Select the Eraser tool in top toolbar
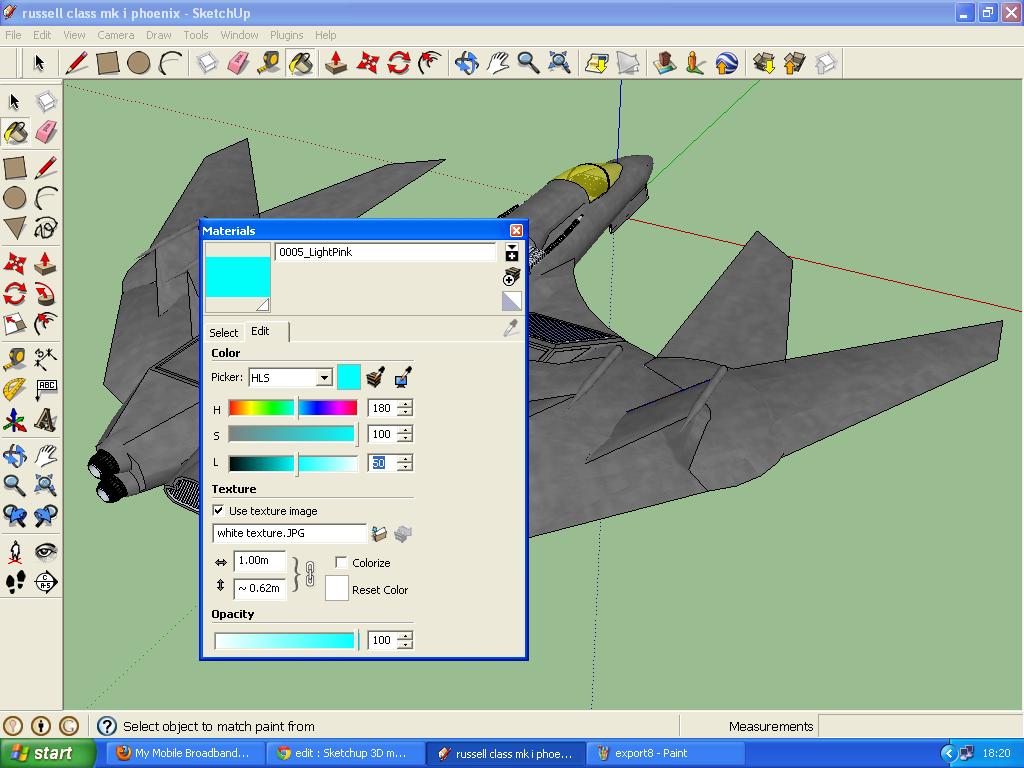Viewport: 1024px width, 768px height. (238, 63)
